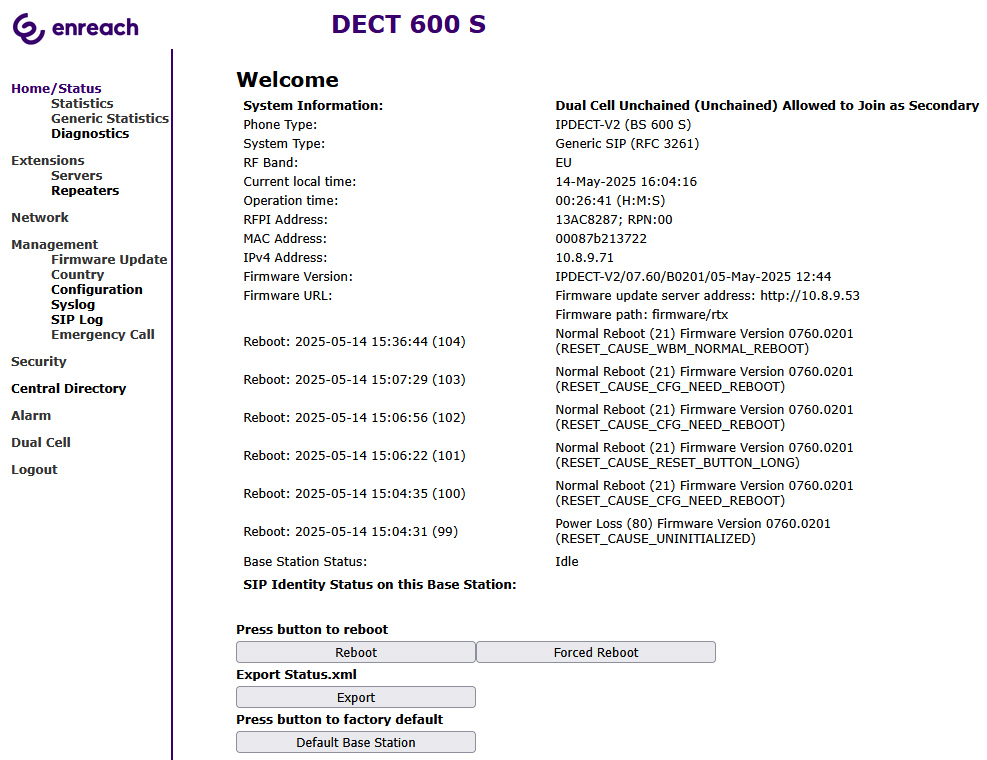Open the Servers page
The image size is (987, 760).
pyautogui.click(x=77, y=176)
